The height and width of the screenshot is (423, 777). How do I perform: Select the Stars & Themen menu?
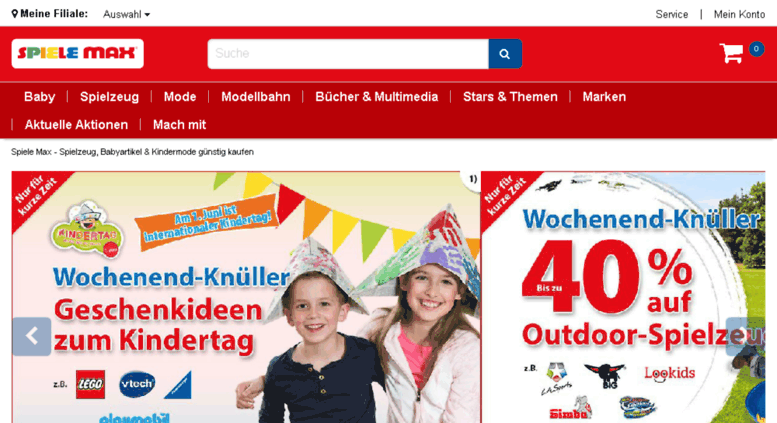(x=510, y=97)
